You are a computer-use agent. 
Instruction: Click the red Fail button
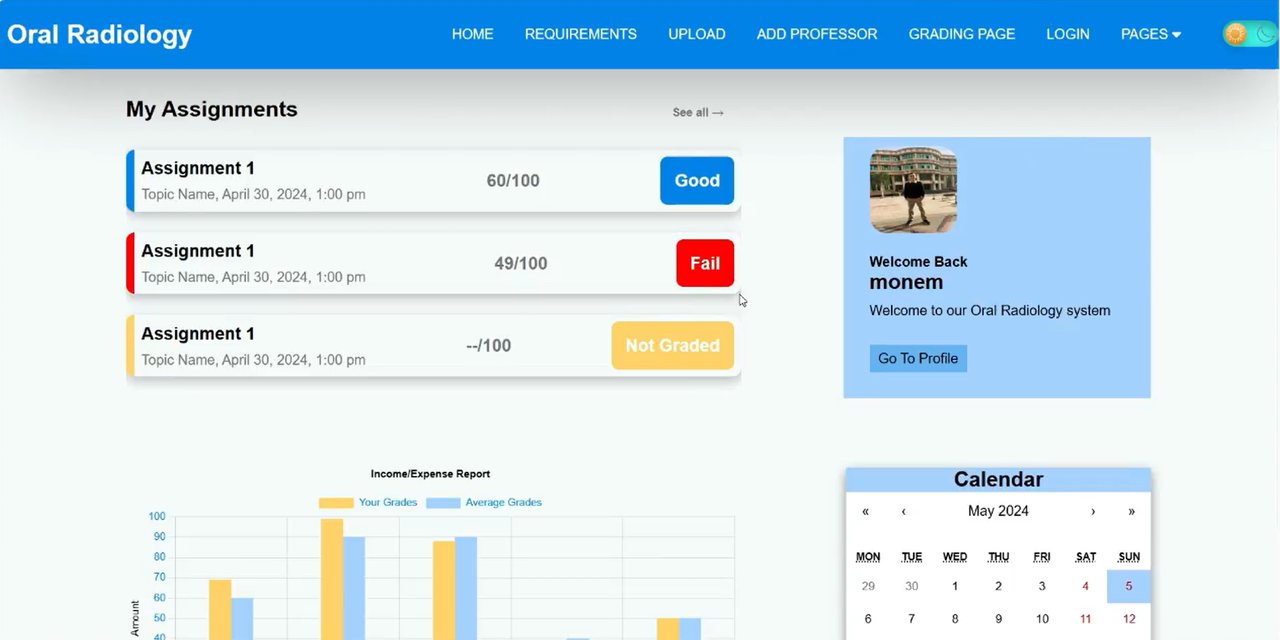tap(705, 263)
